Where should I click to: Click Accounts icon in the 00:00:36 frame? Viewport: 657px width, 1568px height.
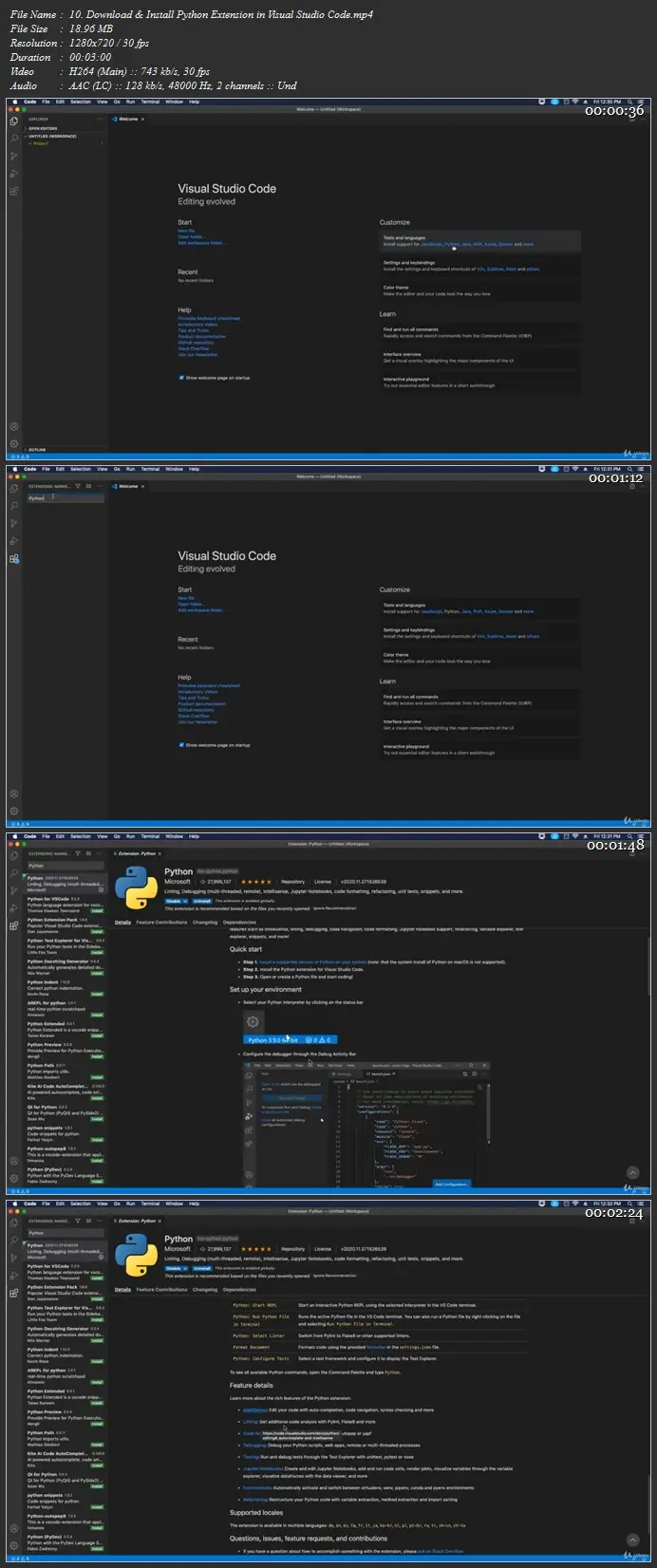13,426
